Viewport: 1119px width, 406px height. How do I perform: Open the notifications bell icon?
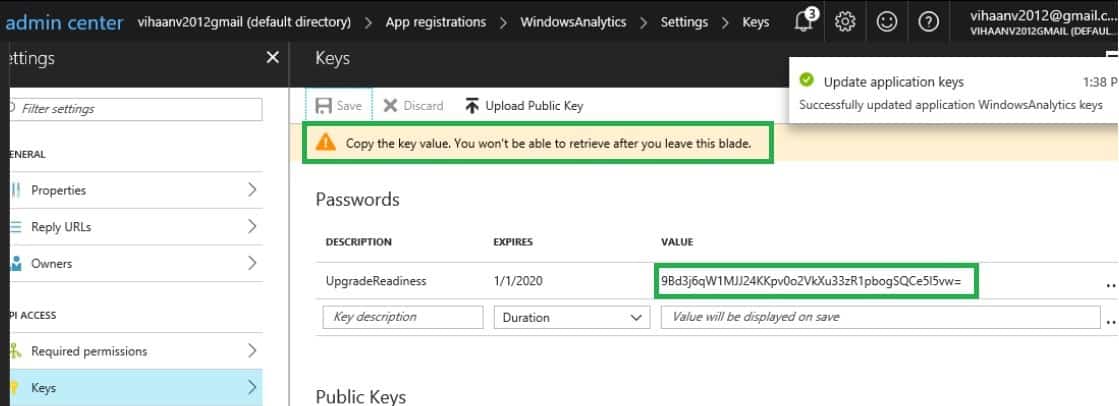coord(805,21)
